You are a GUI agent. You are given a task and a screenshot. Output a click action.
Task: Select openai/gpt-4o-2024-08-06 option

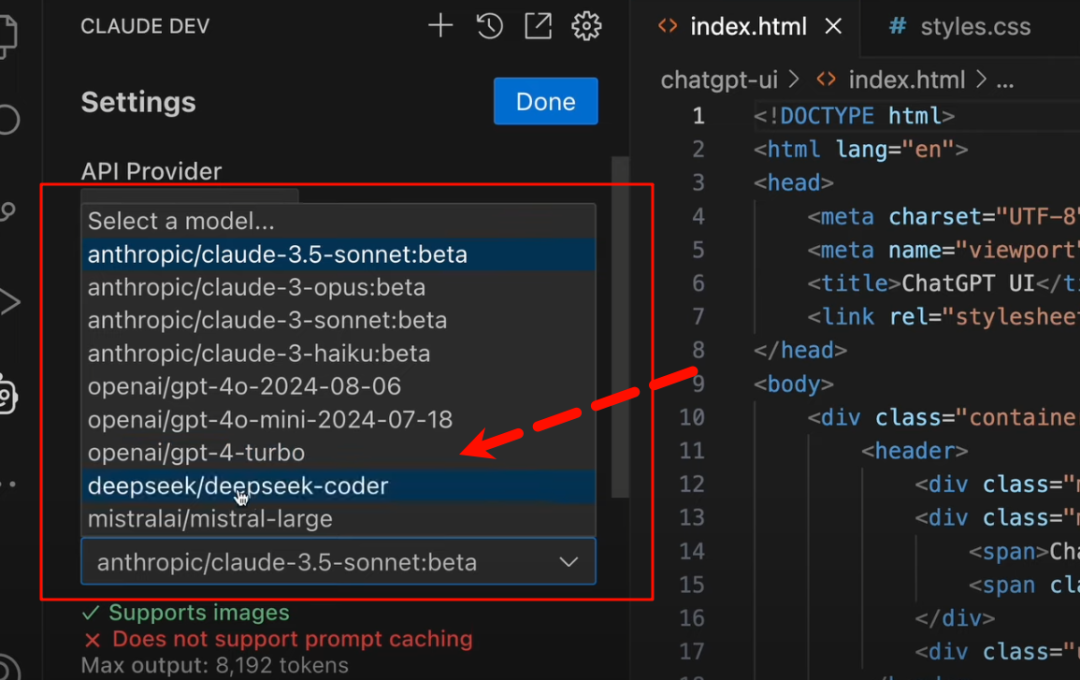pyautogui.click(x=338, y=387)
